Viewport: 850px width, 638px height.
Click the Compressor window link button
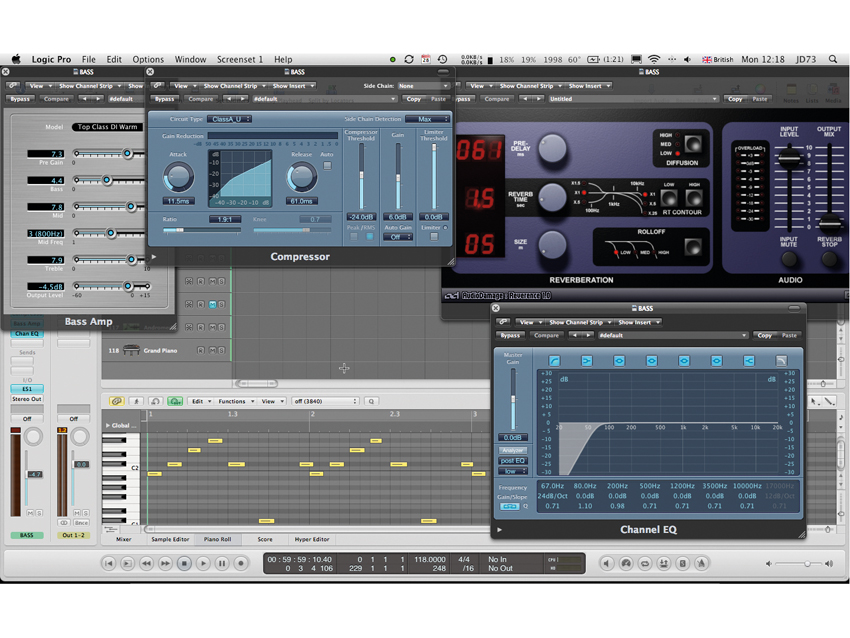click(157, 86)
